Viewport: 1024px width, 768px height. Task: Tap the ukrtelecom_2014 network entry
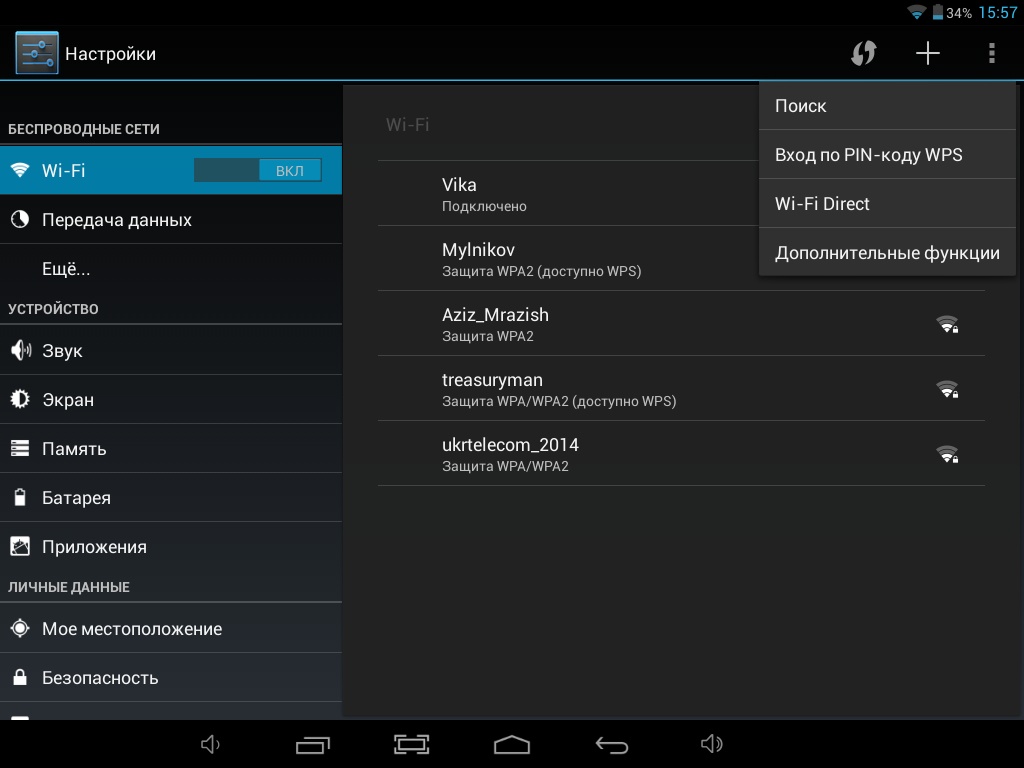(680, 453)
